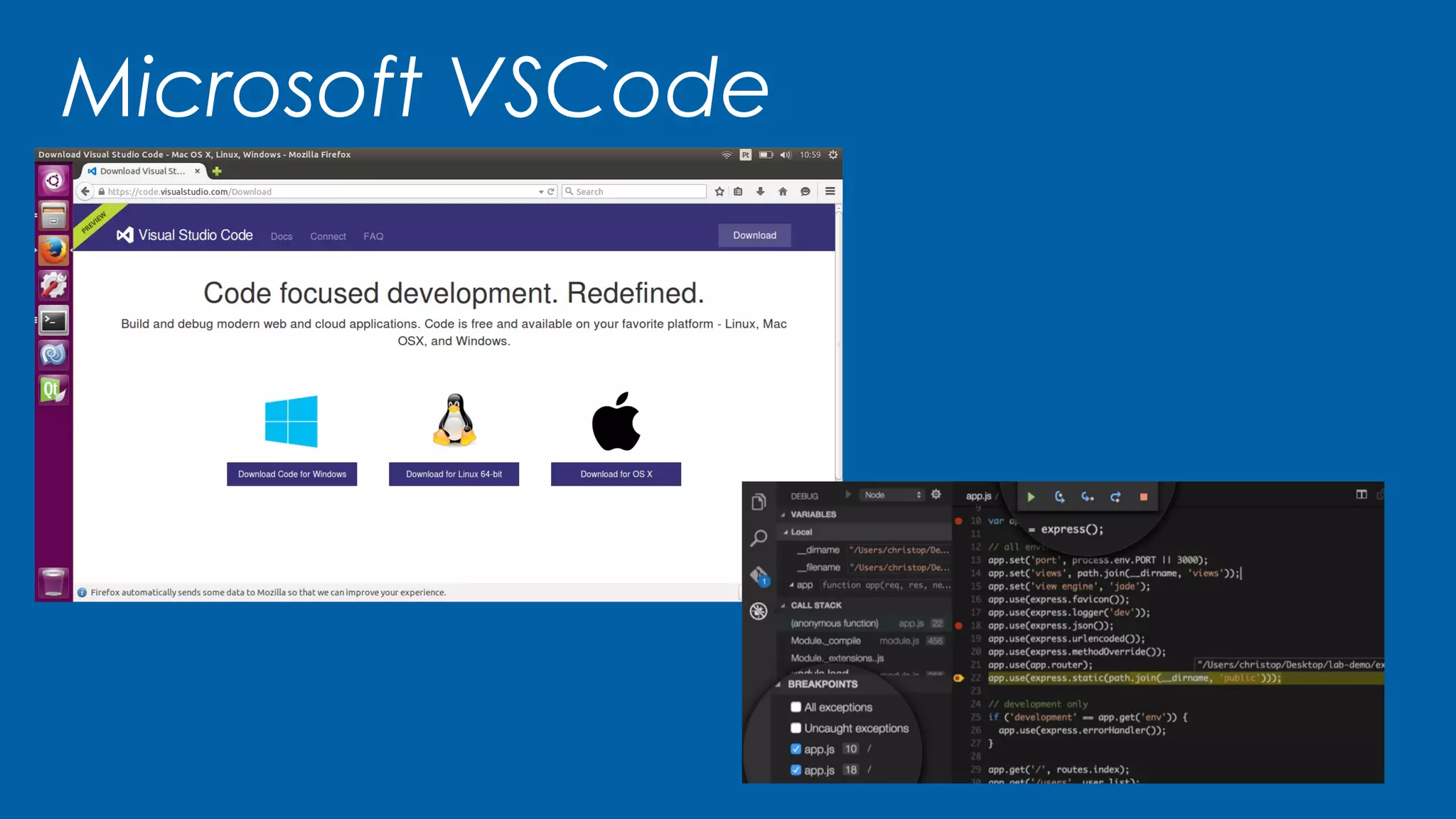The image size is (1456, 819).
Task: Open the Docs navigation item
Action: [x=282, y=237]
